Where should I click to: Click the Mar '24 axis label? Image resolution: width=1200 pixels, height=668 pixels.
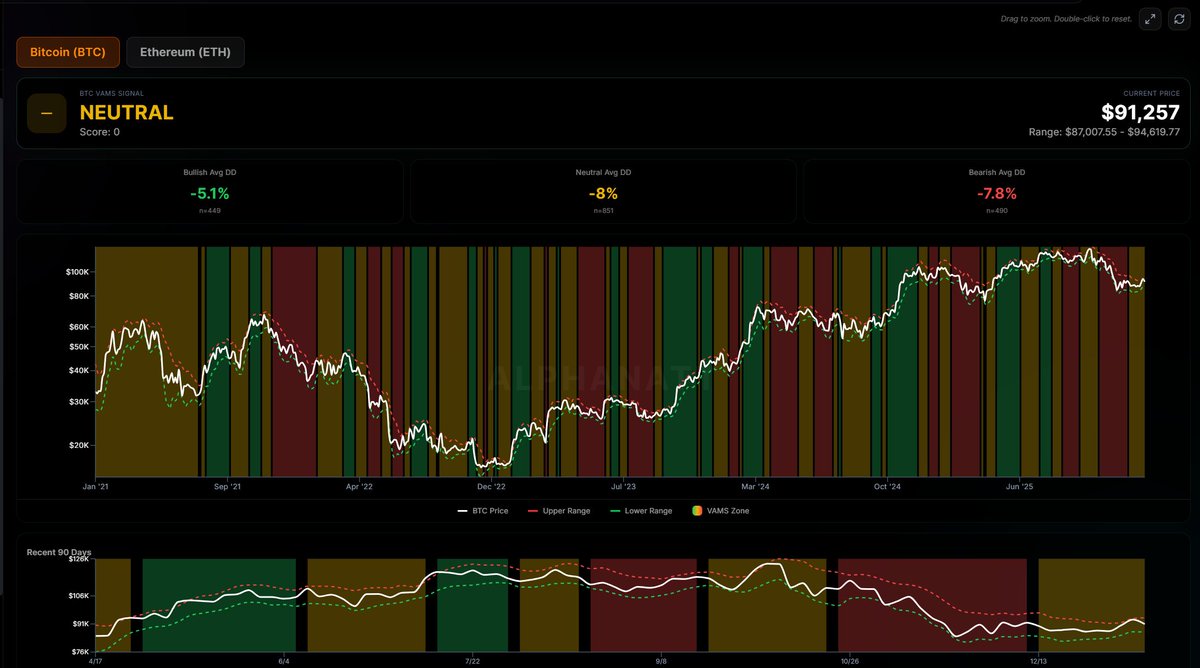(756, 487)
